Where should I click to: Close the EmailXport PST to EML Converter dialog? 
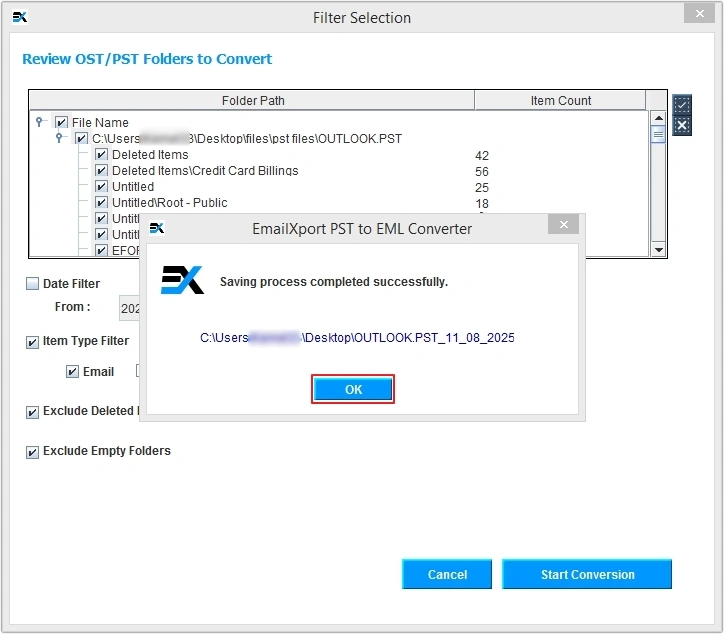[563, 225]
